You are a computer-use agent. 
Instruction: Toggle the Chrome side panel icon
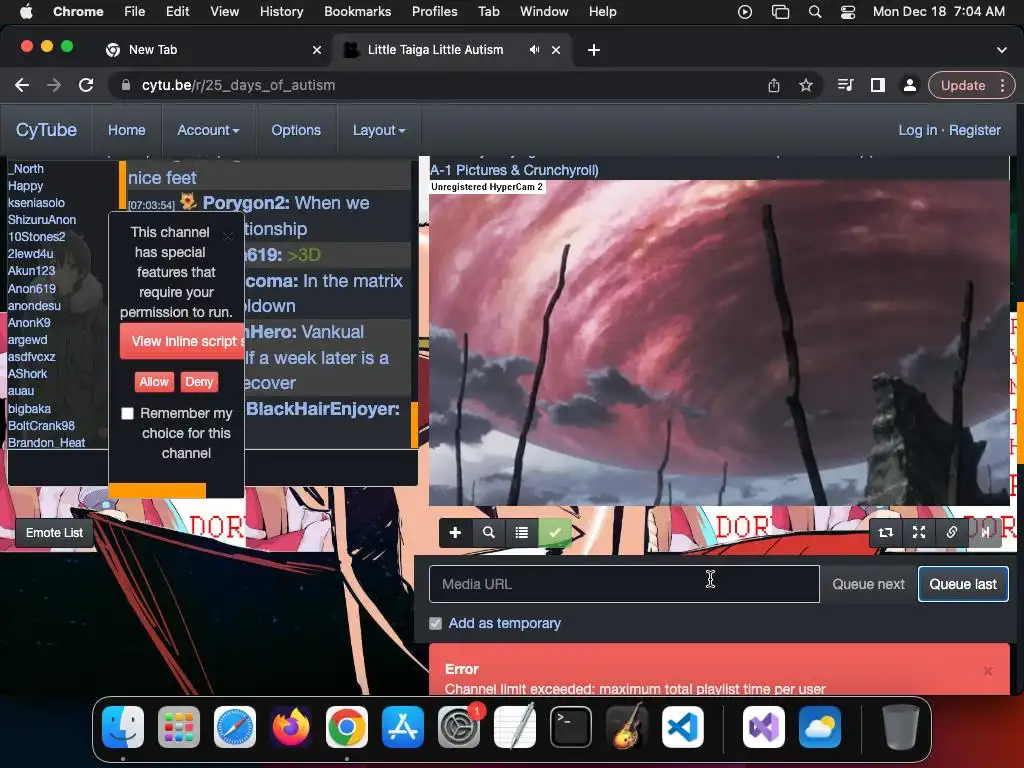click(878, 86)
